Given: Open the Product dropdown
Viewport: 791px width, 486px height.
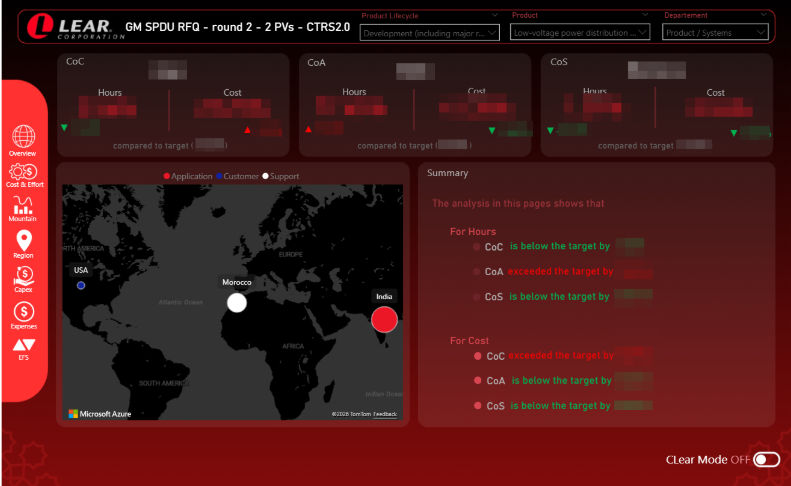Looking at the screenshot, I should (580, 33).
